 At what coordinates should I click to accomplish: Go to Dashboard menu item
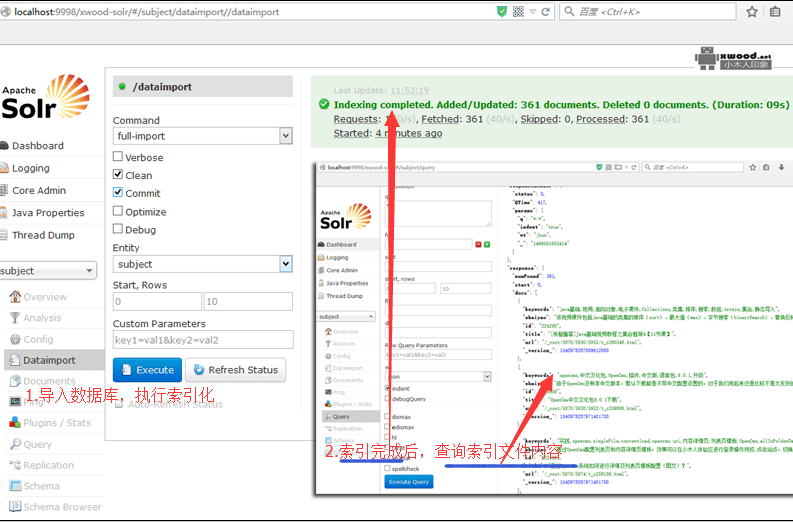[38, 146]
